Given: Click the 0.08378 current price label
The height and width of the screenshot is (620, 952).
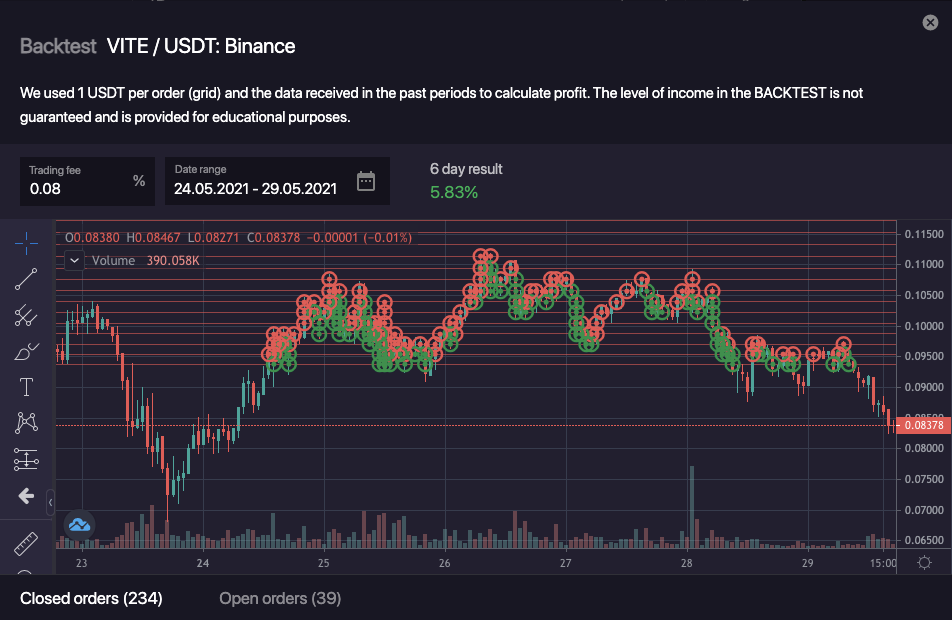Looking at the screenshot, I should coord(924,425).
